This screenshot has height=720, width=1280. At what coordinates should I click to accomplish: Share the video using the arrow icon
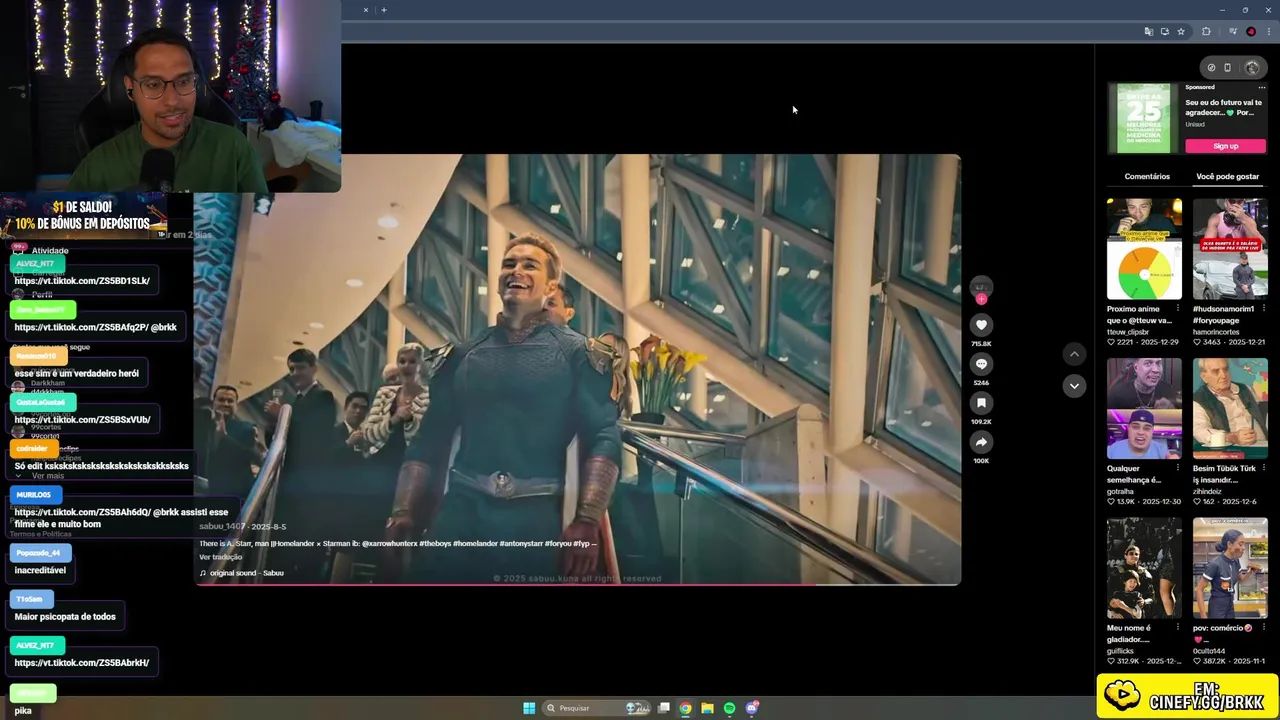(x=981, y=442)
